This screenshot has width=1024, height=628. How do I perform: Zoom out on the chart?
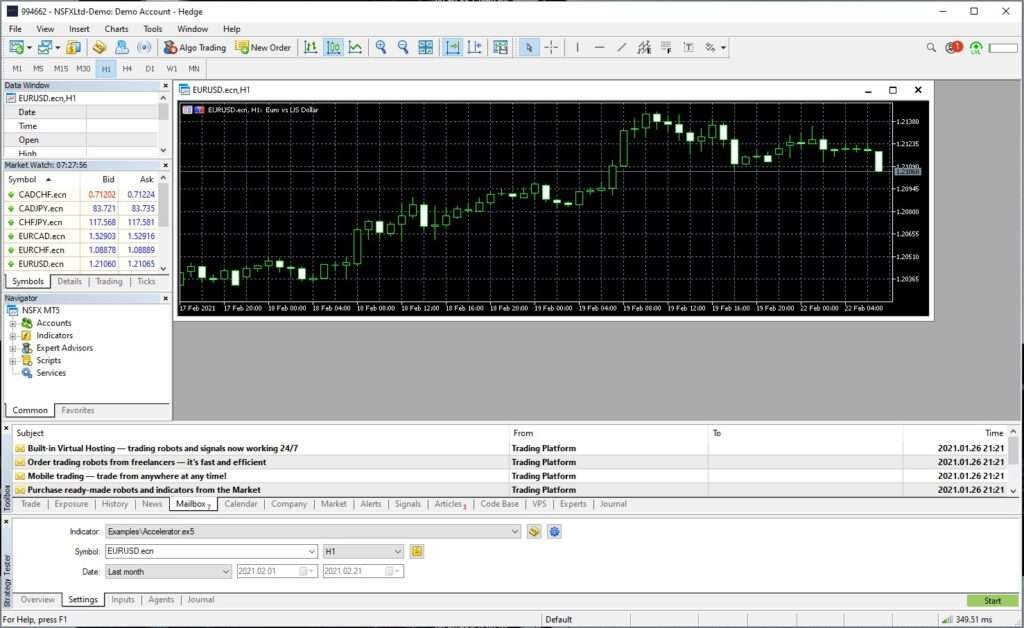403,48
